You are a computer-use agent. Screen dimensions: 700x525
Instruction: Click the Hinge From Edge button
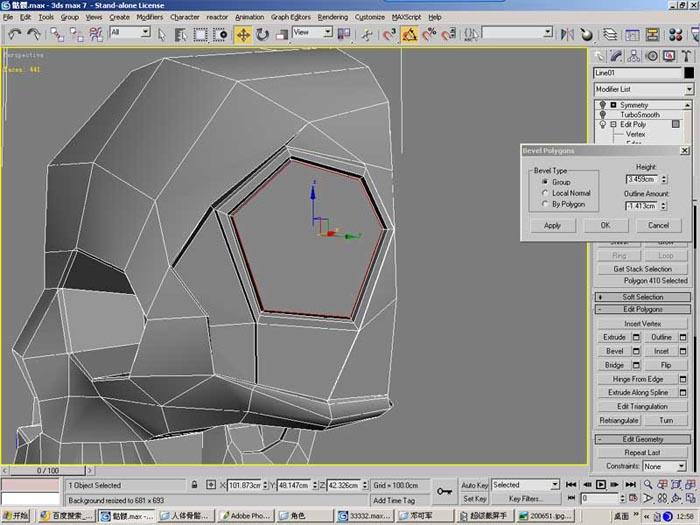pyautogui.click(x=638, y=379)
